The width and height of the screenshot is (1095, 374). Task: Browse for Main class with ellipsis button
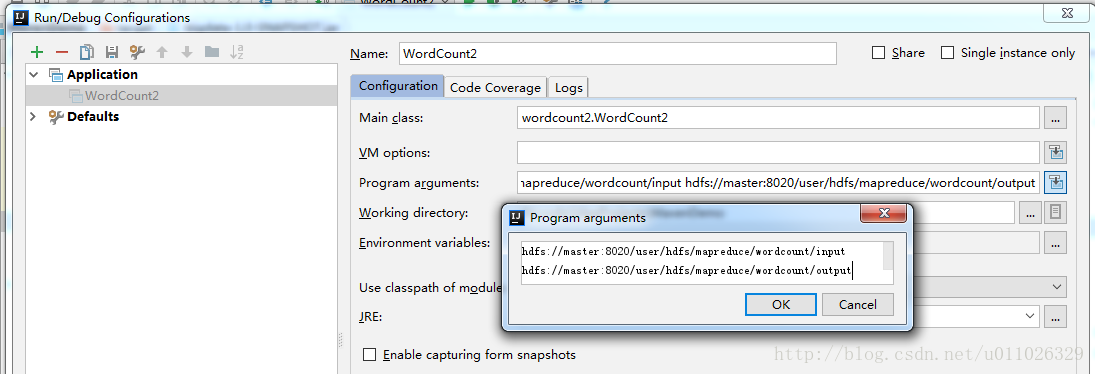[1055, 118]
